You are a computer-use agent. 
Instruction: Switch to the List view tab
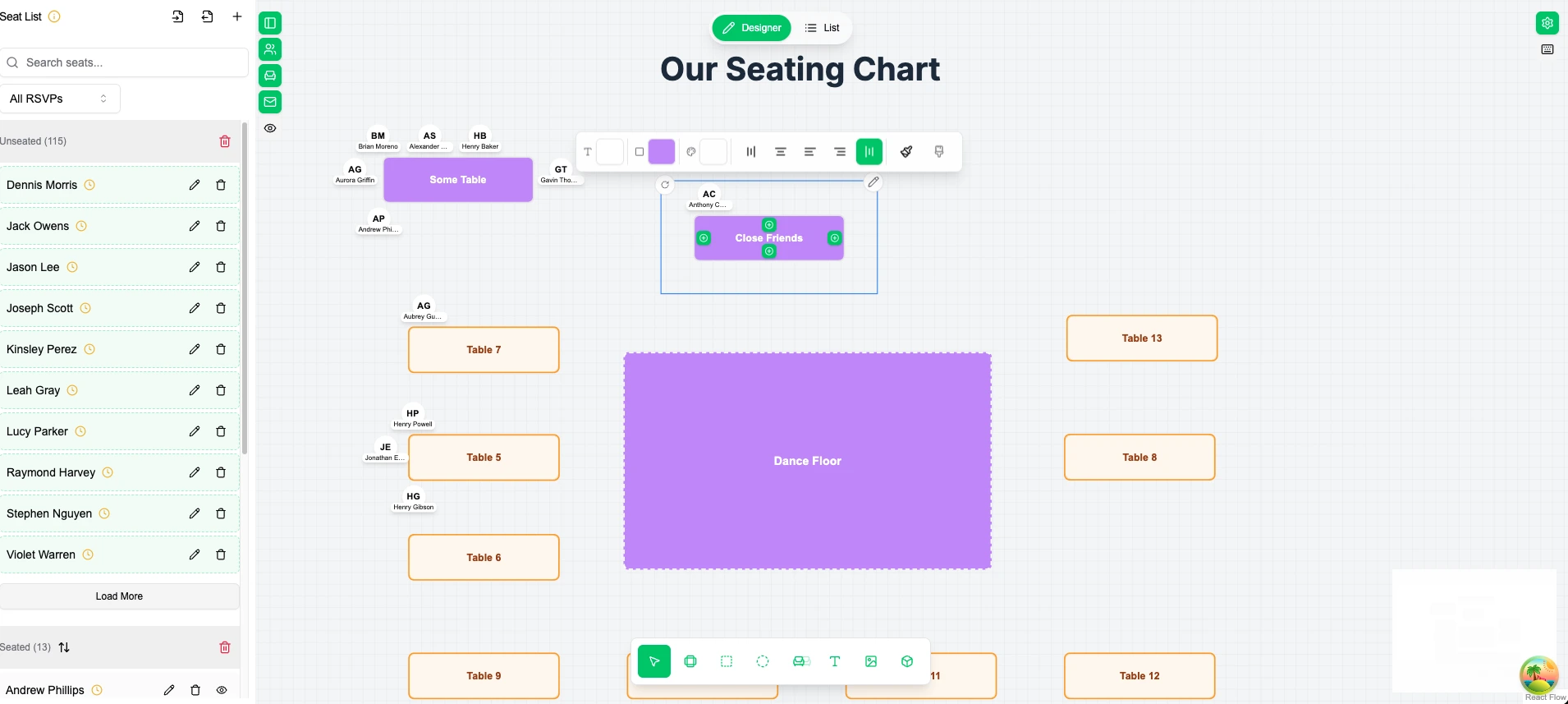tap(822, 27)
